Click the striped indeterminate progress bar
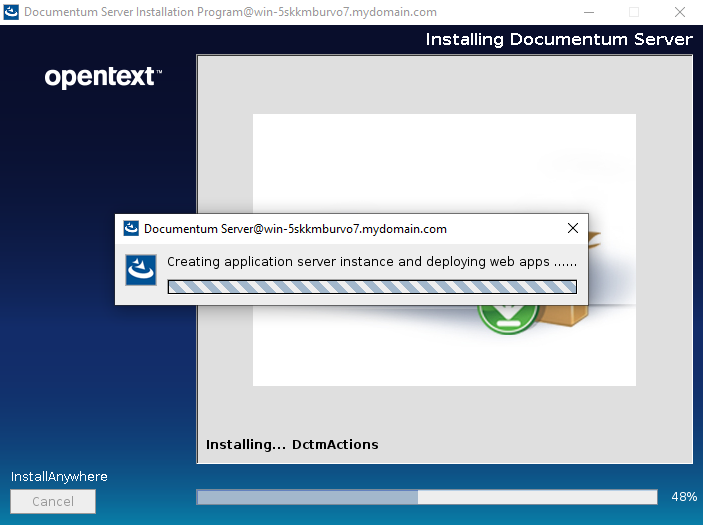This screenshot has width=703, height=525. [x=372, y=287]
